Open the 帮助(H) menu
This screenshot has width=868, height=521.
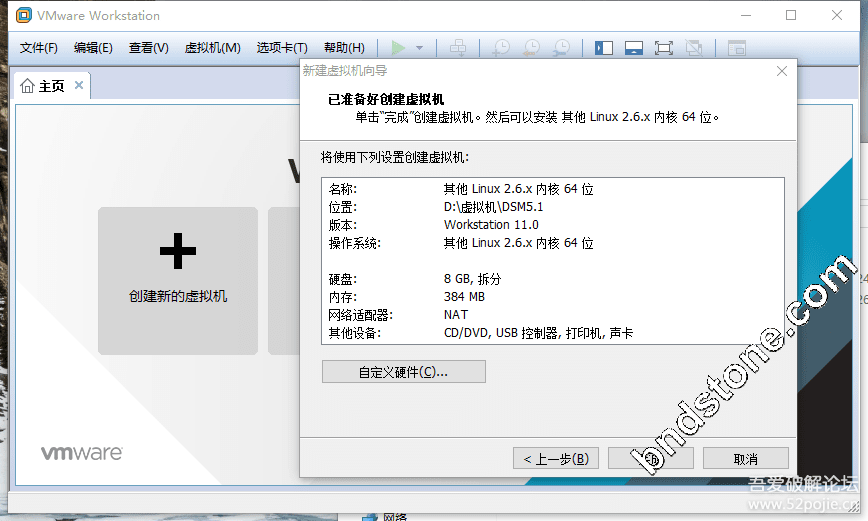click(344, 48)
